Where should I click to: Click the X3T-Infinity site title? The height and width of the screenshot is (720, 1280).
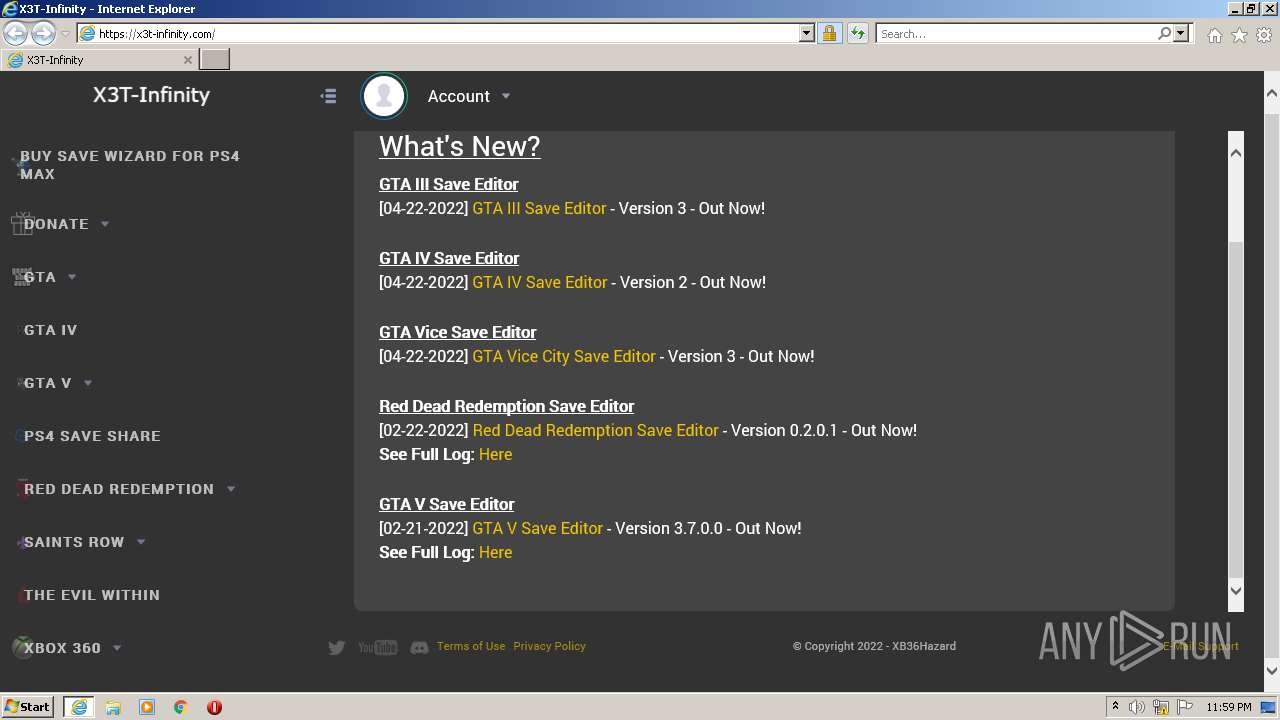point(151,95)
